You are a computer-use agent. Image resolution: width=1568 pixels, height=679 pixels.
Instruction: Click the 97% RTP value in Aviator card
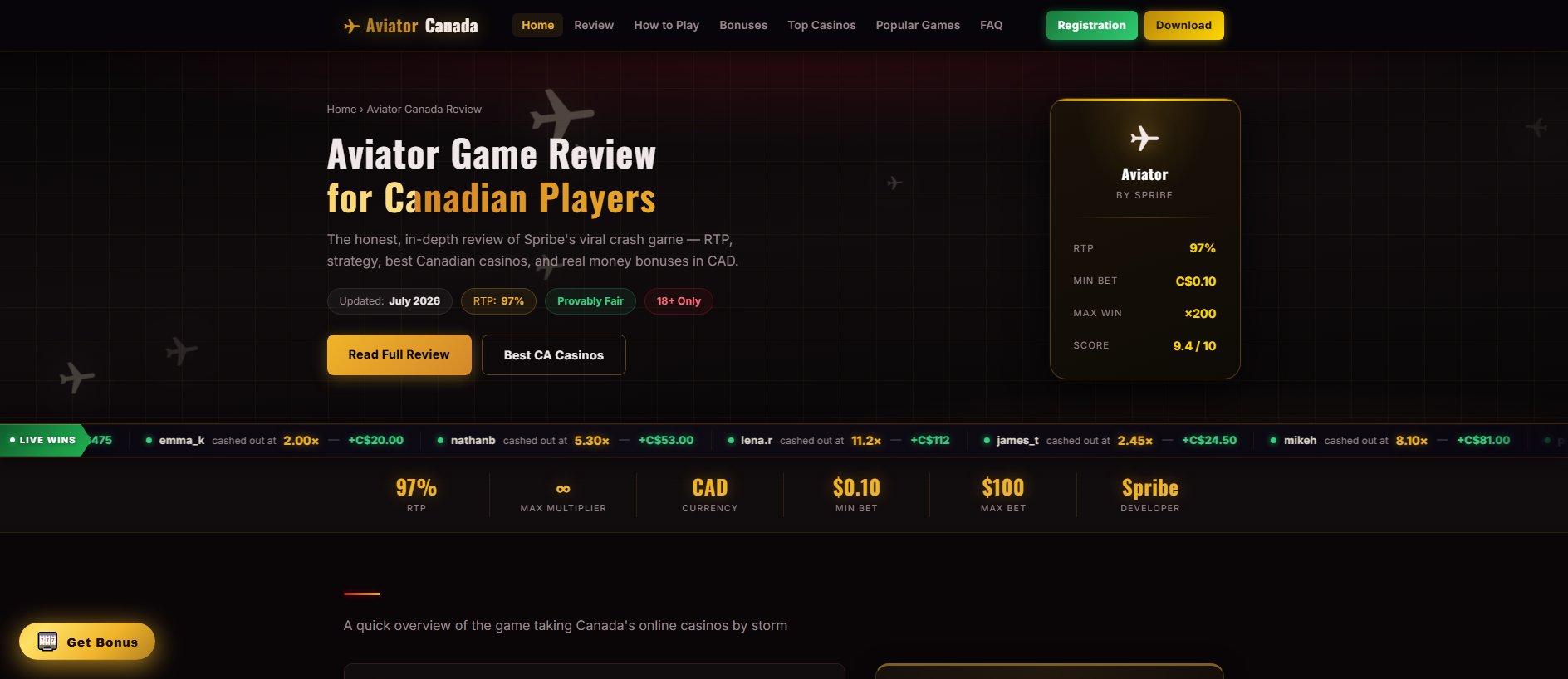1203,248
